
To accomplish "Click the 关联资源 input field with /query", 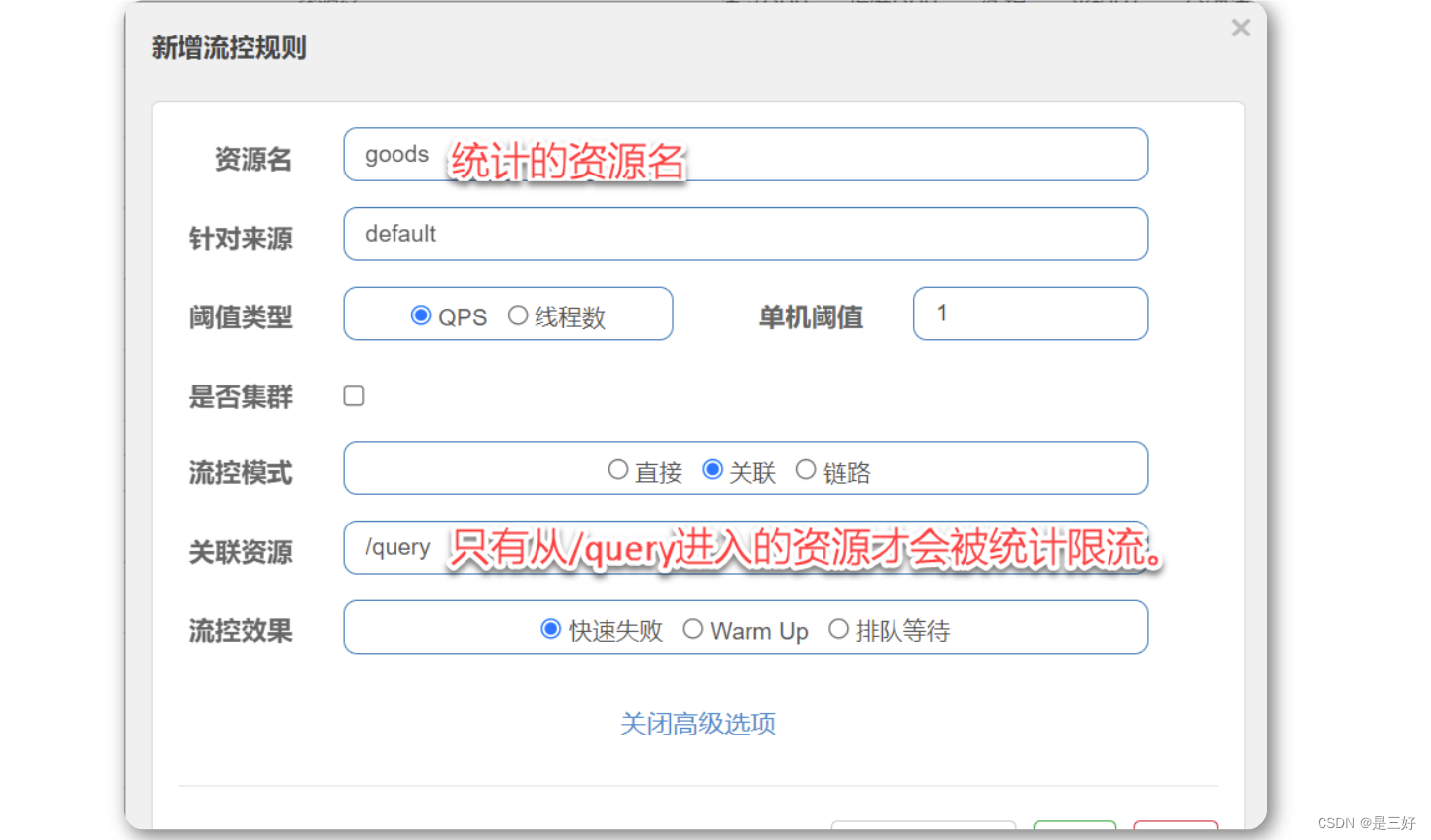I will 746,547.
